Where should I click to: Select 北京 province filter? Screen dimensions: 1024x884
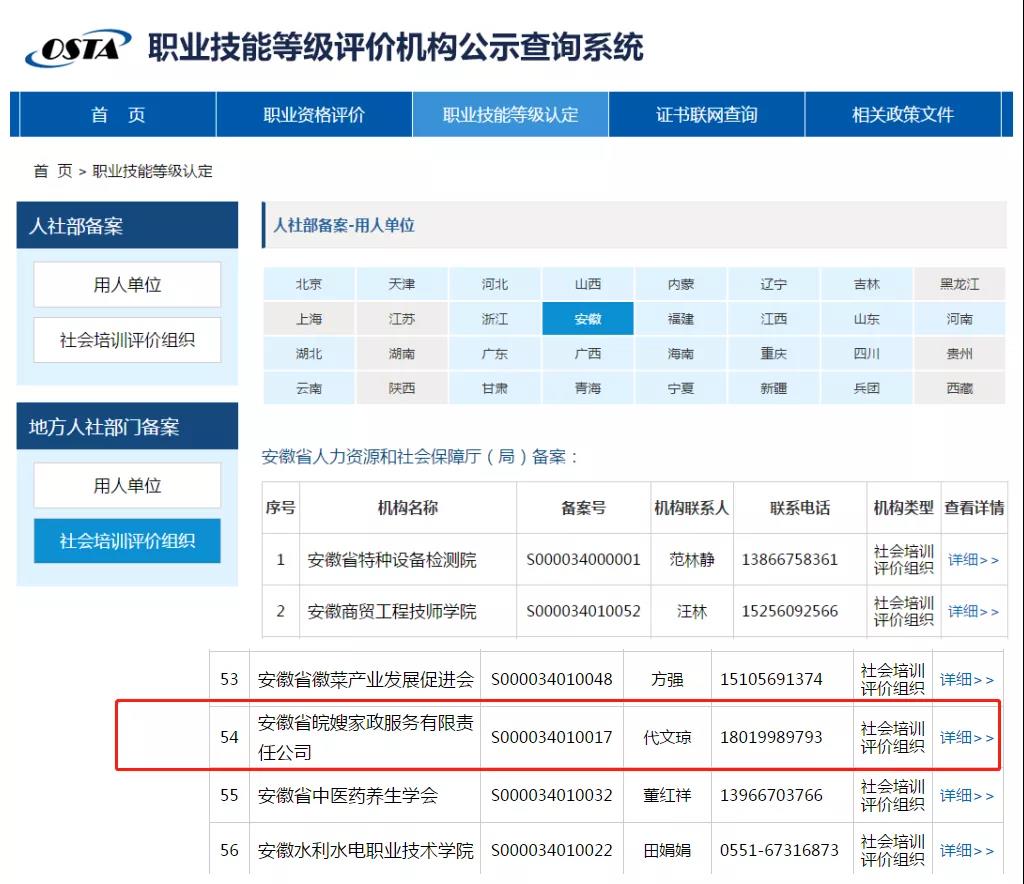point(309,284)
